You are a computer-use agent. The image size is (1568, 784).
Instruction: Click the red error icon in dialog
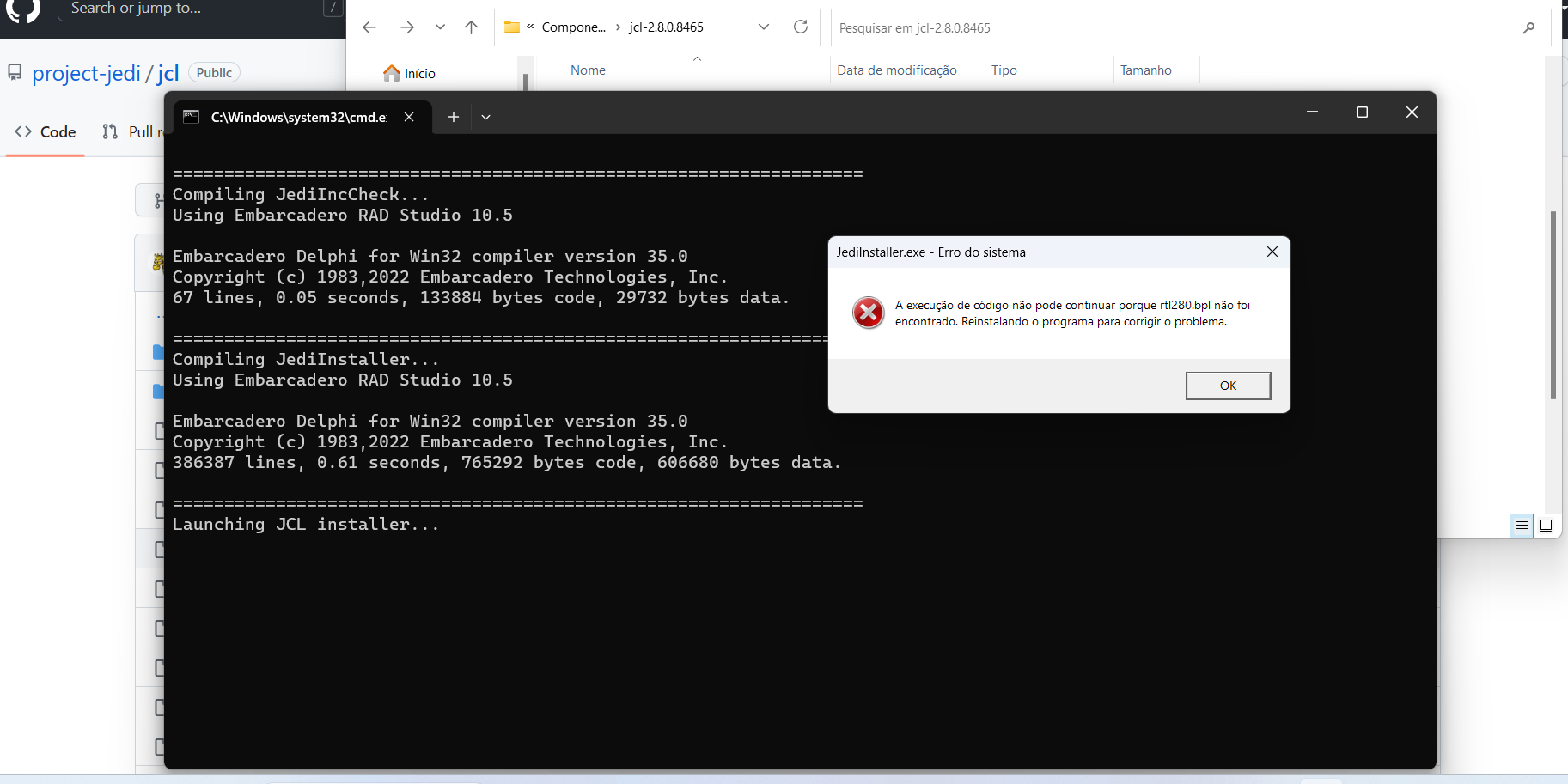pyautogui.click(x=868, y=313)
